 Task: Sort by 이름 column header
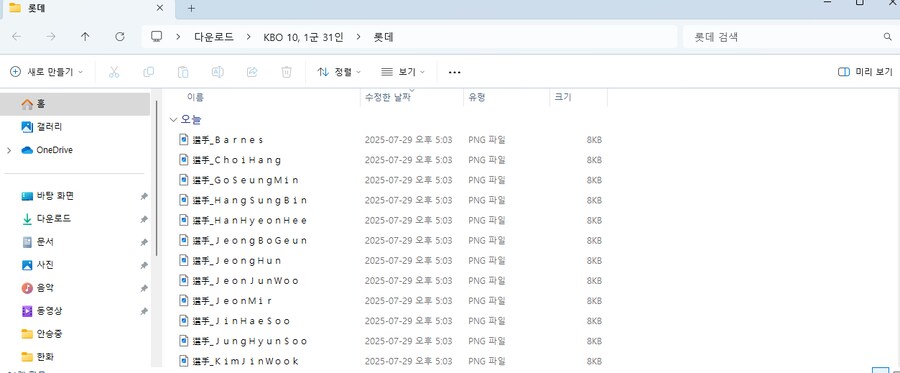pyautogui.click(x=195, y=98)
